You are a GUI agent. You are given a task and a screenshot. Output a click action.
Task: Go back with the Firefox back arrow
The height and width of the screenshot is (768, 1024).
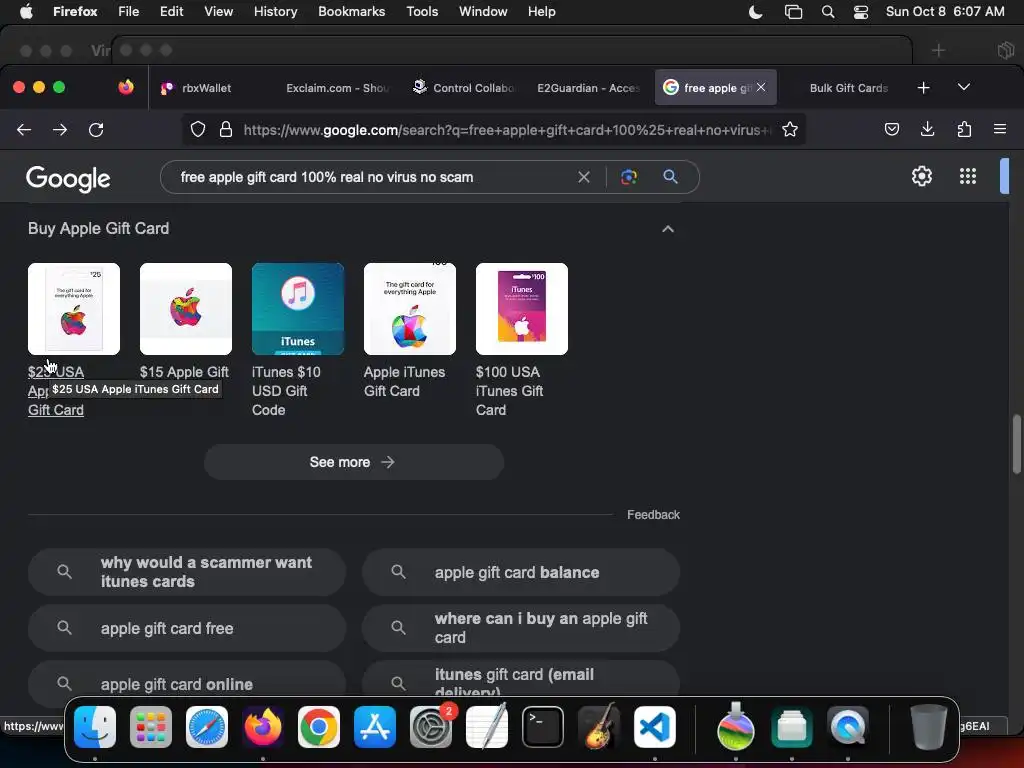tap(24, 130)
